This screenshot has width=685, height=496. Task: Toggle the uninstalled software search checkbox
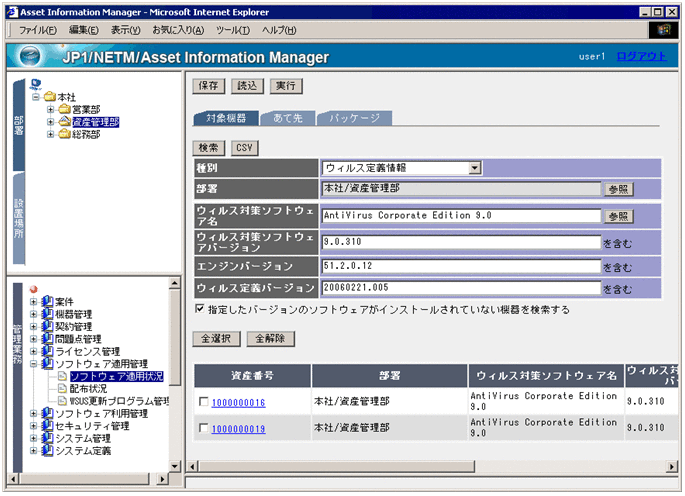(x=200, y=310)
